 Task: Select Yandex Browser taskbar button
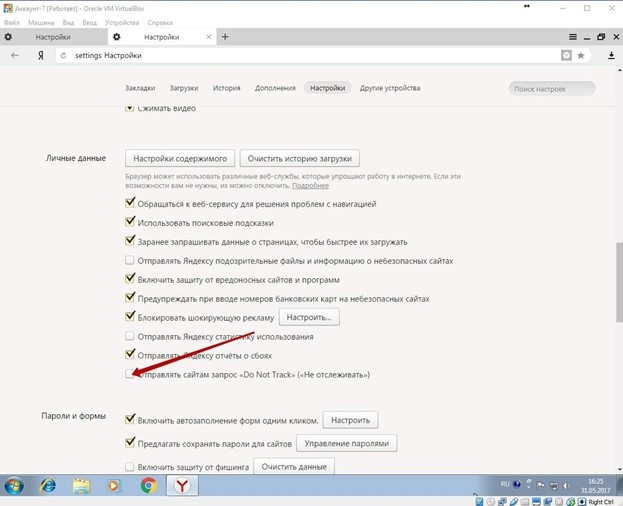pos(182,485)
